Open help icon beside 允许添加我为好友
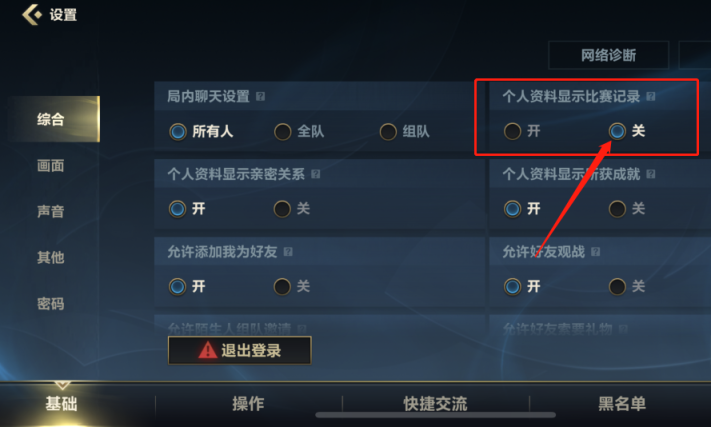Image resolution: width=711 pixels, height=427 pixels. [x=288, y=252]
